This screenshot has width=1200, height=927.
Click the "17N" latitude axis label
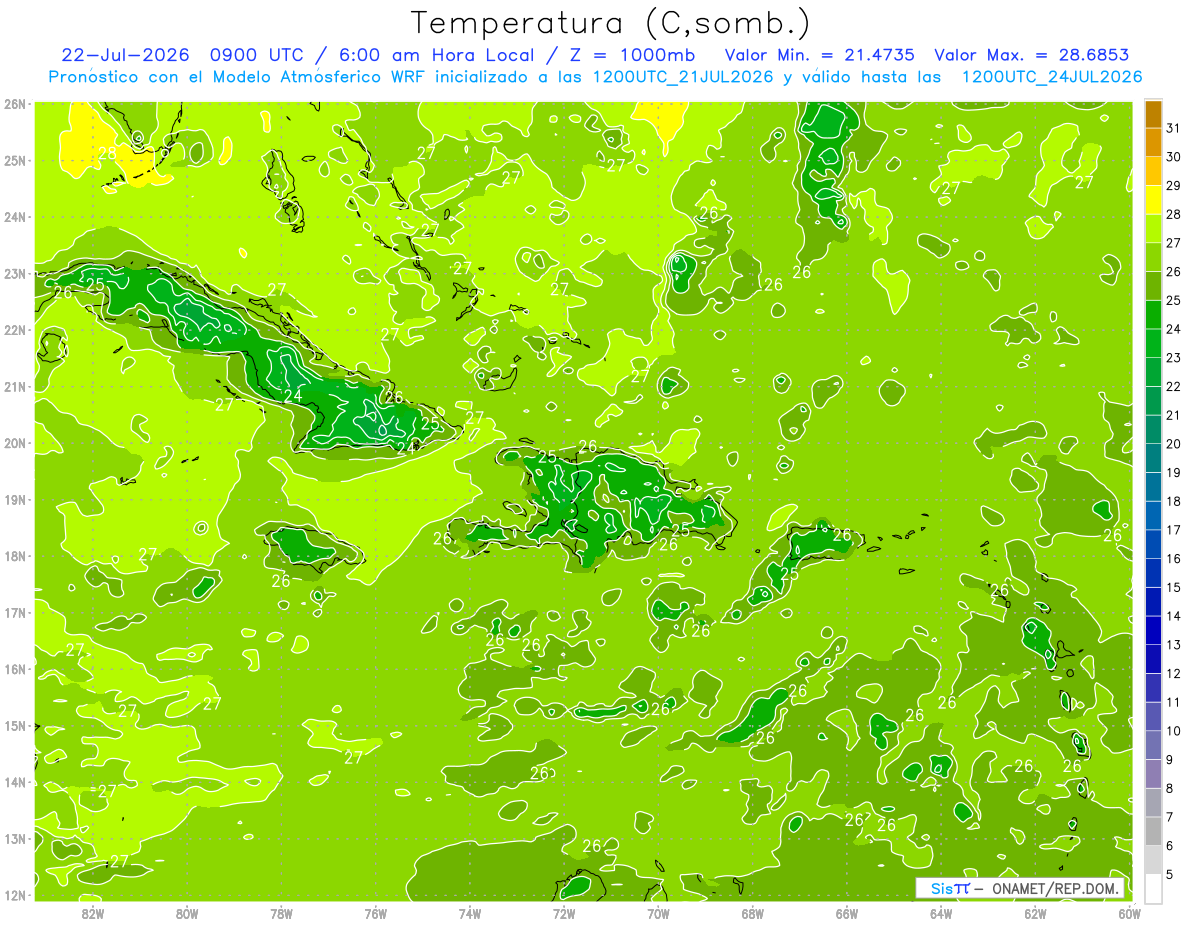(15, 613)
